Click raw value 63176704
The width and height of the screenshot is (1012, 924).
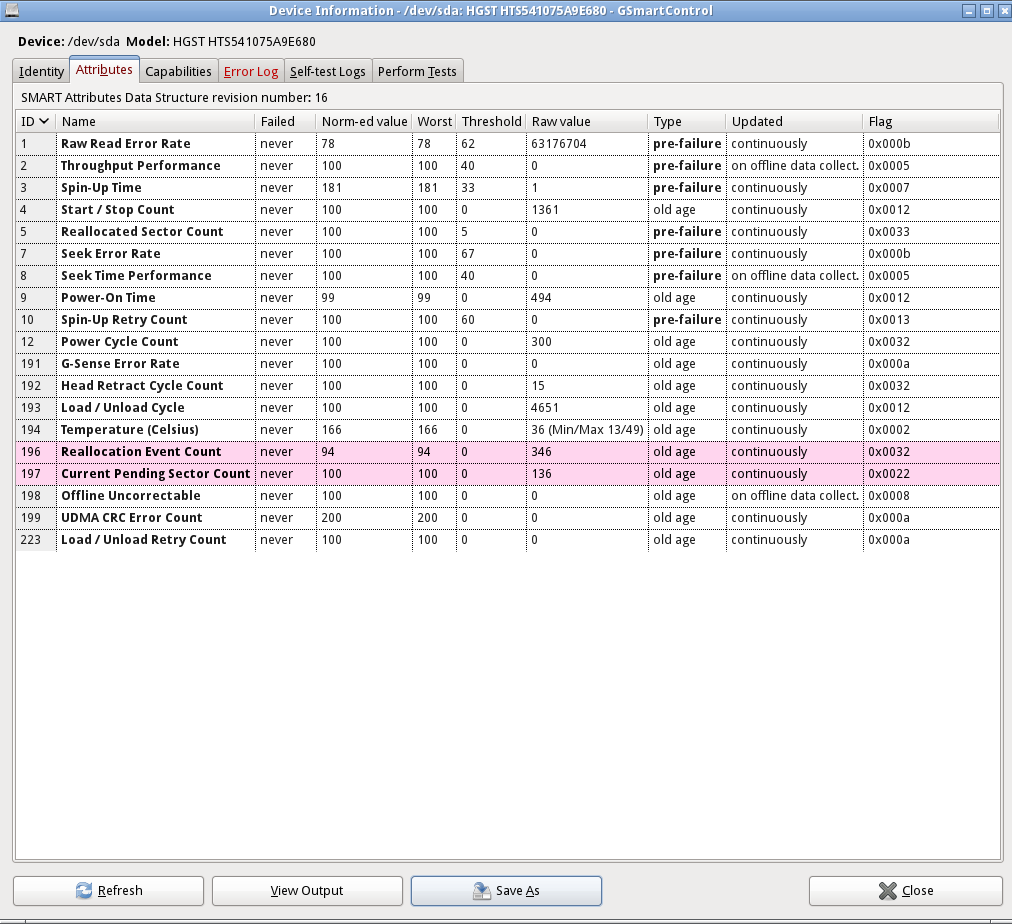pyautogui.click(x=559, y=144)
